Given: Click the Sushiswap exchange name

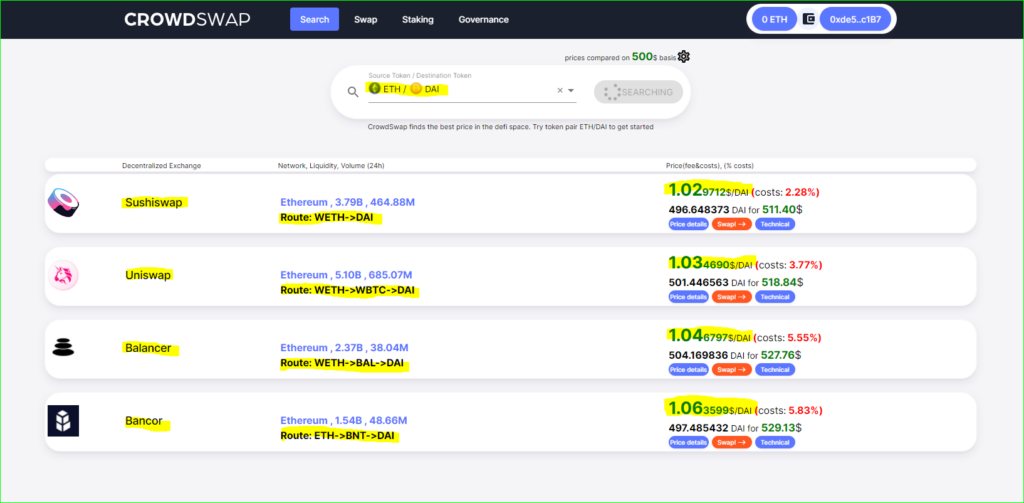Looking at the screenshot, I should (x=153, y=203).
